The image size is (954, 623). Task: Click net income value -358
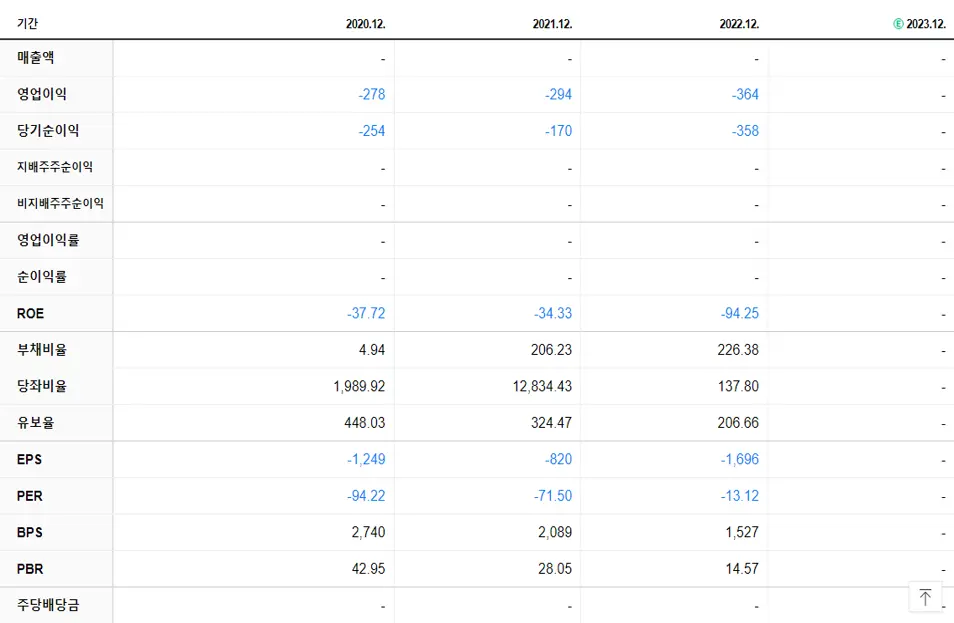tap(745, 131)
